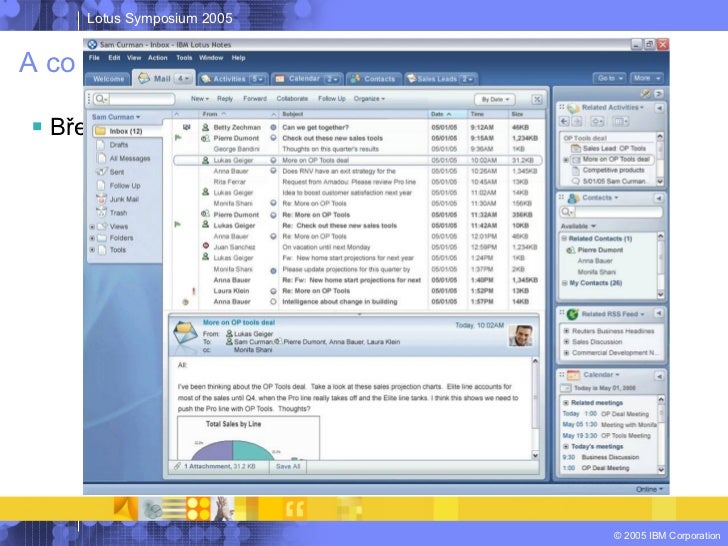Screen dimensions: 728x546
Task: Click the sender photo thumbnail in the preview
Action: pos(520,335)
